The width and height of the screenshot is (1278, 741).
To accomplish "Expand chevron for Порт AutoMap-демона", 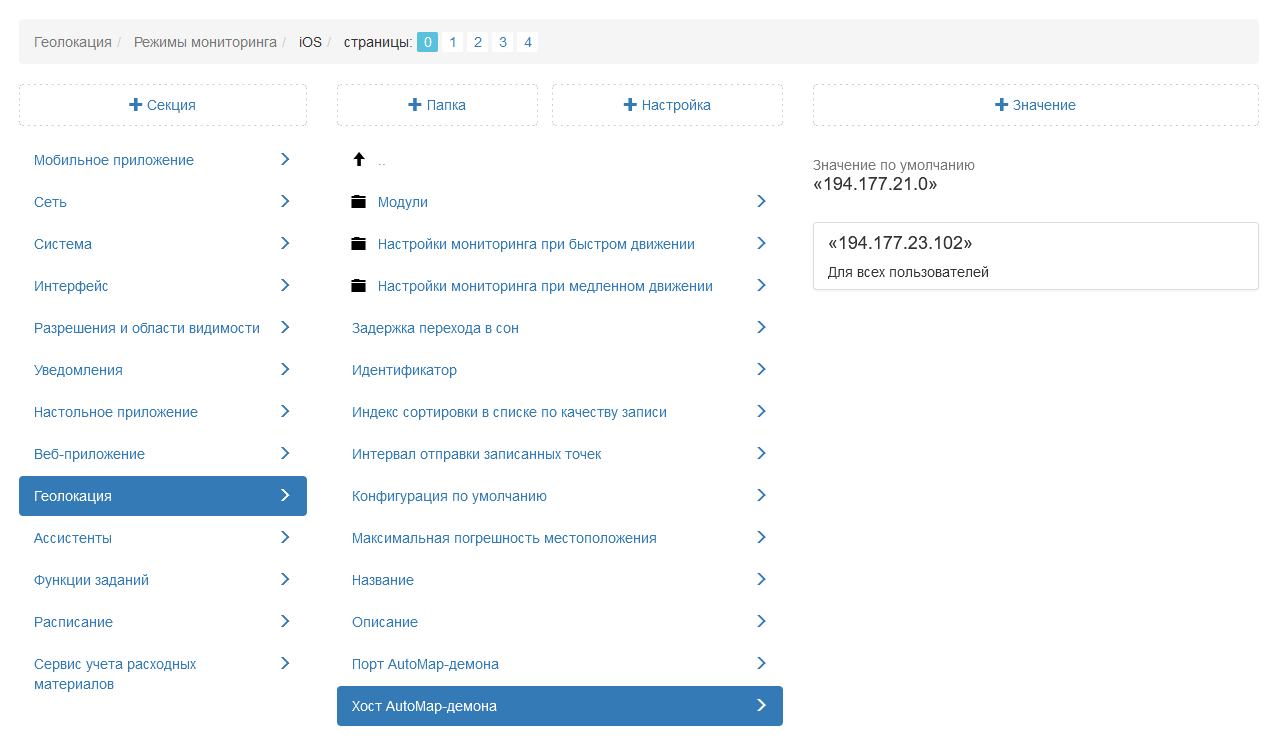I will [761, 663].
